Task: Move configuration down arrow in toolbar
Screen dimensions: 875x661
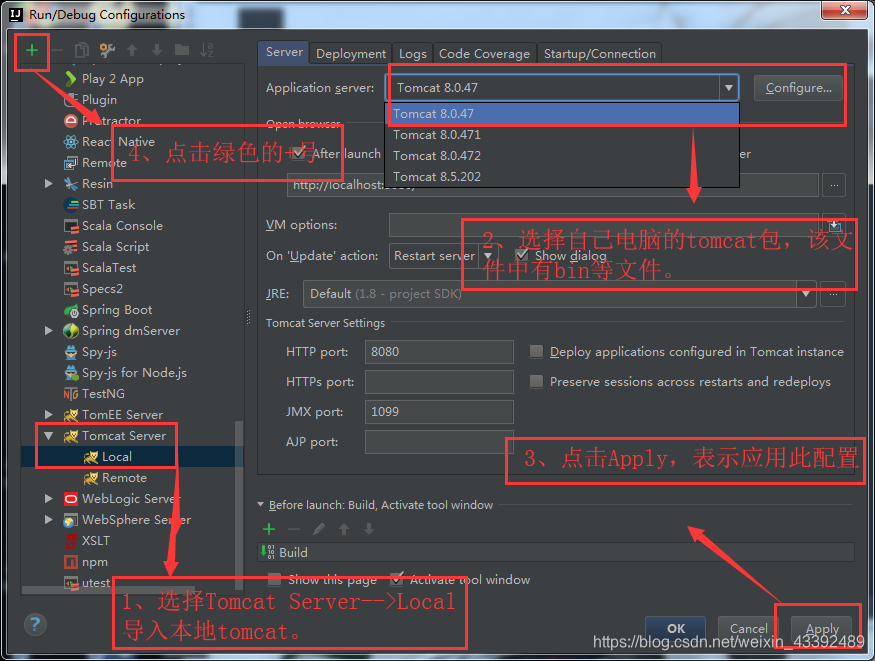Action: click(157, 50)
